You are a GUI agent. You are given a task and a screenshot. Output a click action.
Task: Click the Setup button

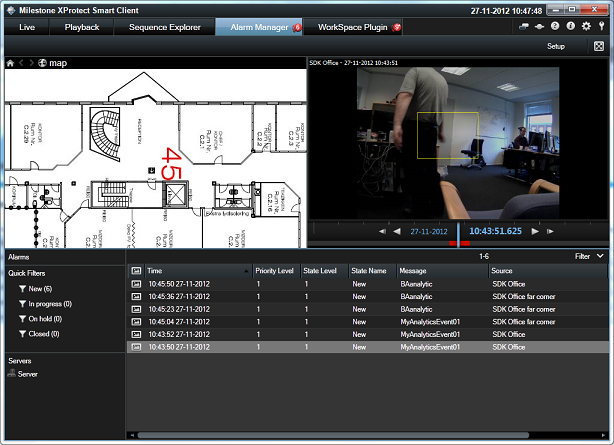(x=556, y=46)
